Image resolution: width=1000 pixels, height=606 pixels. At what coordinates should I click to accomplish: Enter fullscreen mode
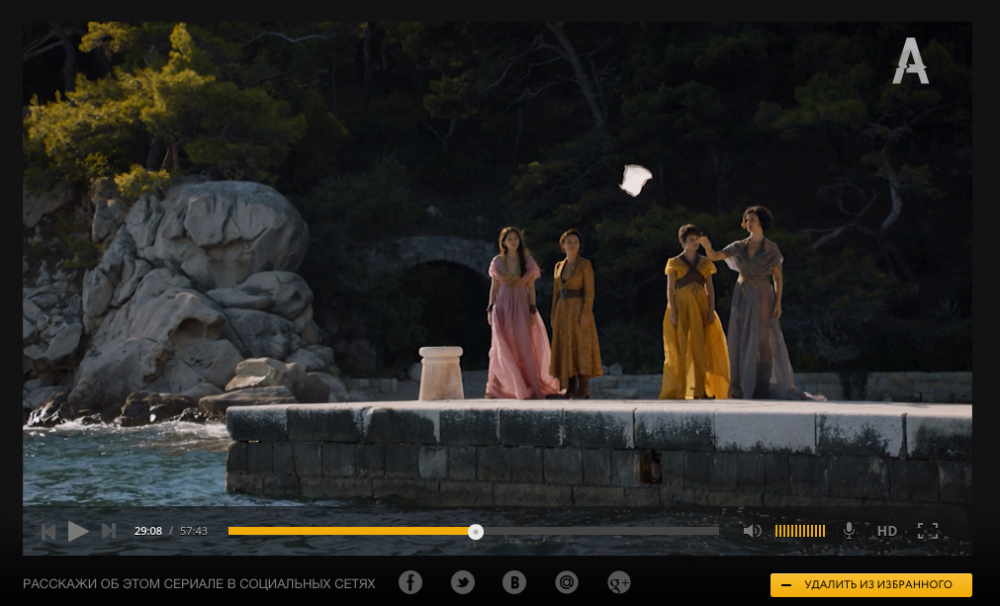927,531
